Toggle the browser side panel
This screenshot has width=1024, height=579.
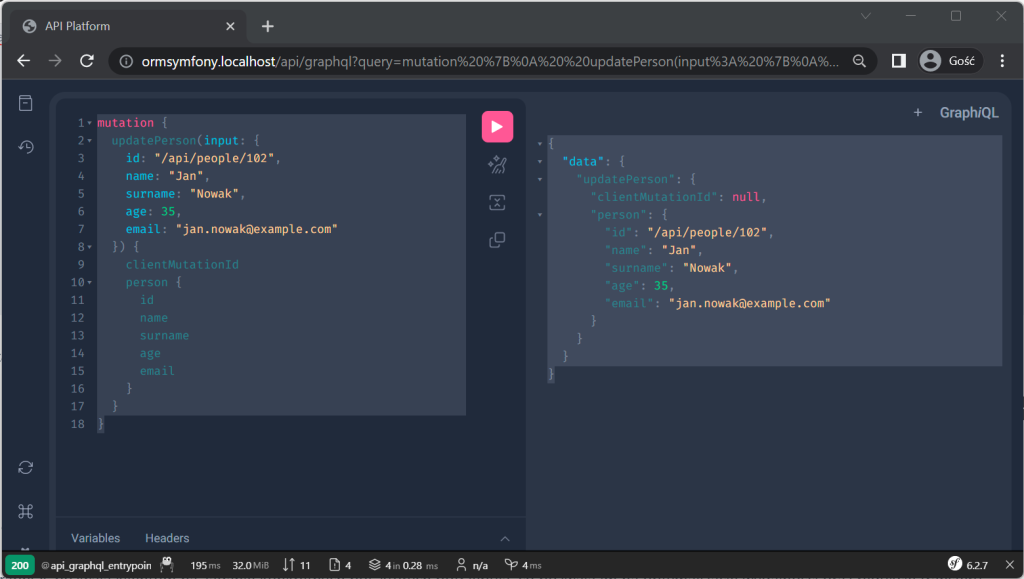(x=899, y=61)
